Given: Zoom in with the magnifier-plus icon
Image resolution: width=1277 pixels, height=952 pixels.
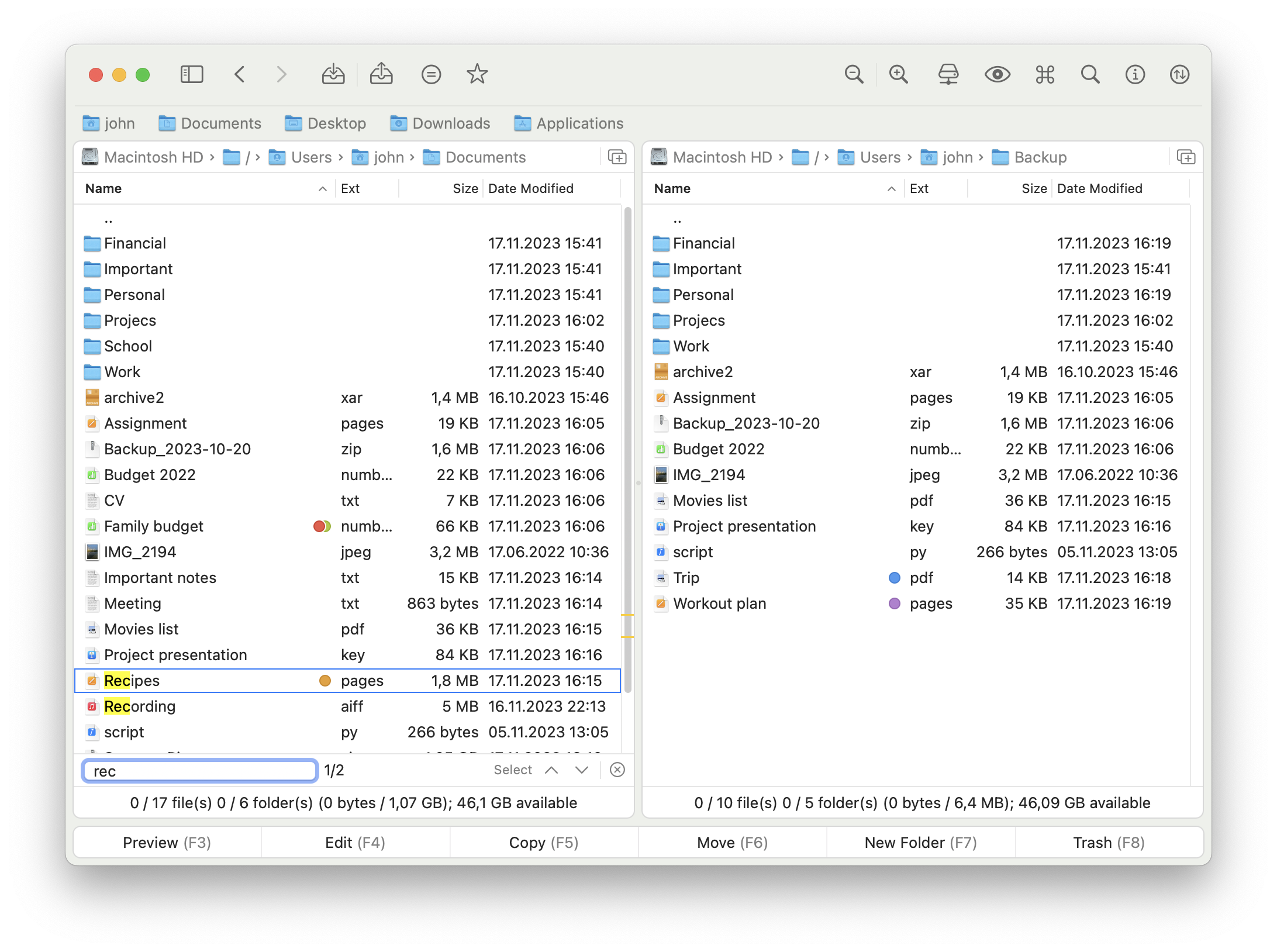Looking at the screenshot, I should point(899,74).
